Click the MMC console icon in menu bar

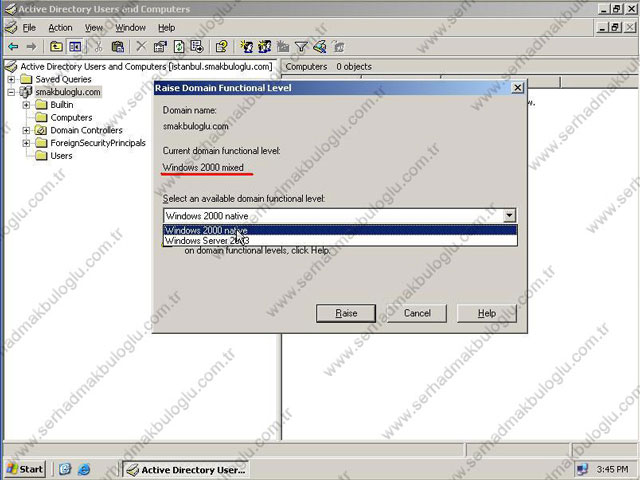click(11, 28)
